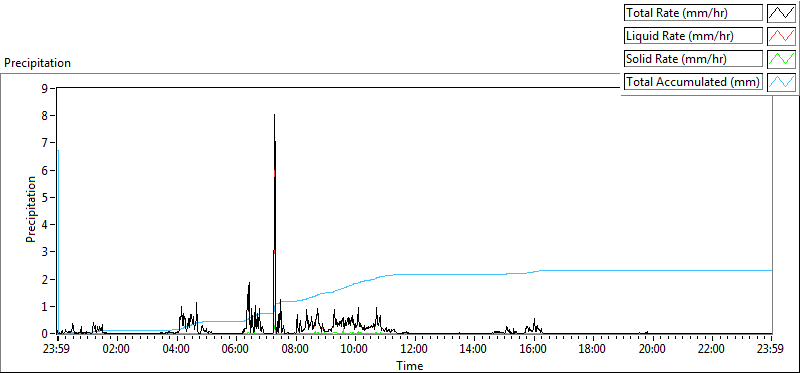Open the blue Total Accumulated plot sample icon
Viewport: 800px width, 373px height.
click(781, 82)
